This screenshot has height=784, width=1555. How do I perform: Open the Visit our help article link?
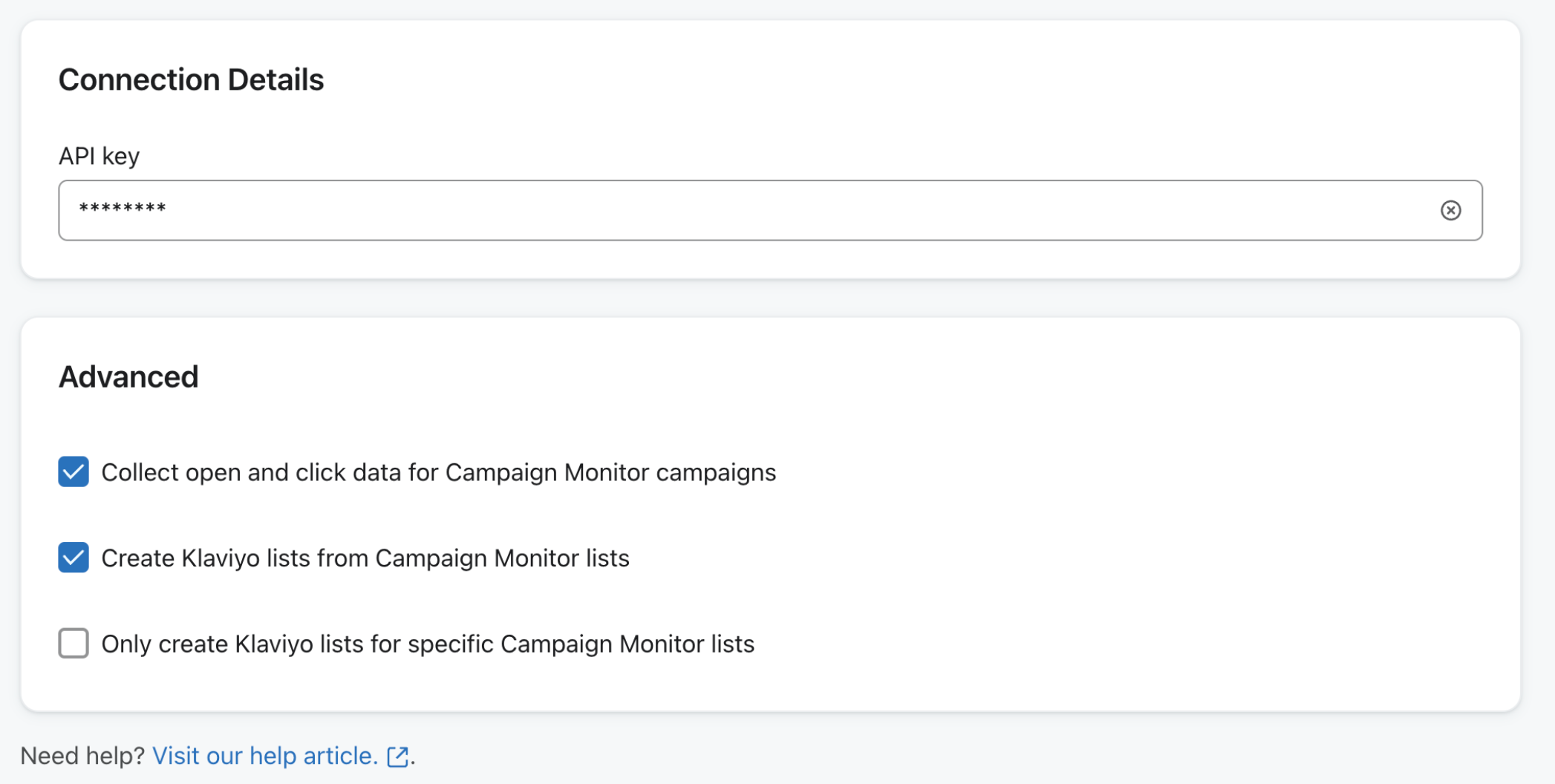264,756
